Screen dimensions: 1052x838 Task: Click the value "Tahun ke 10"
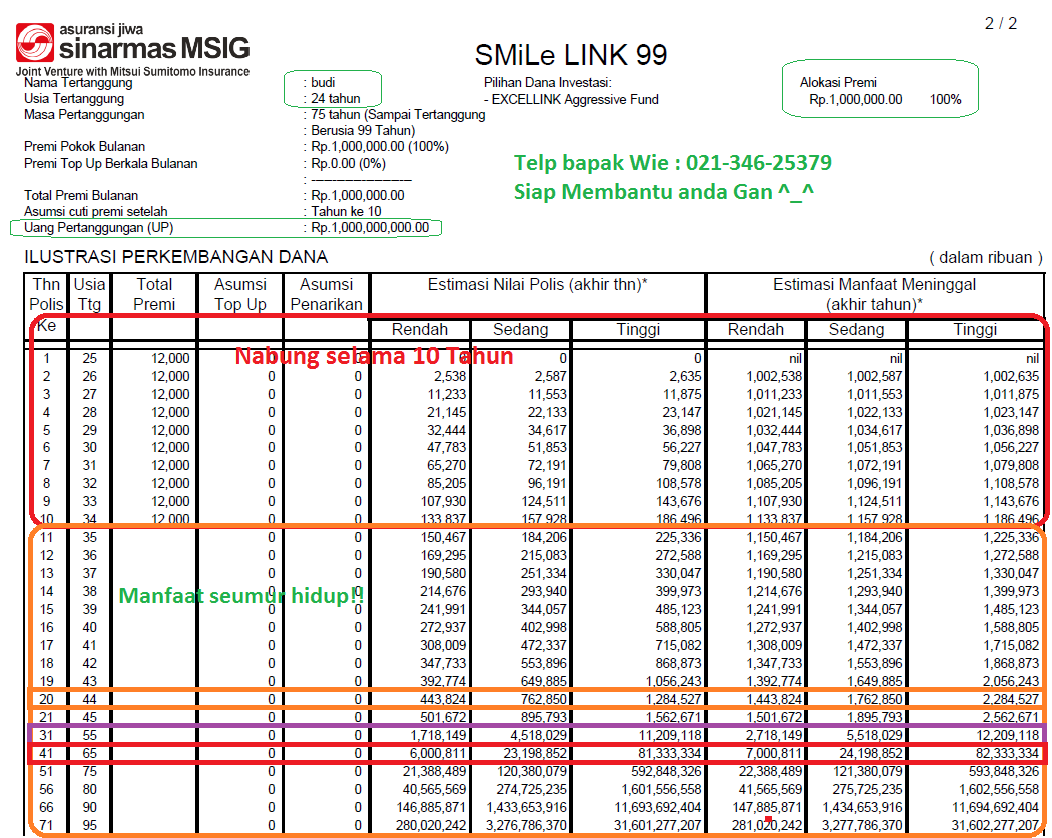pyautogui.click(x=346, y=211)
